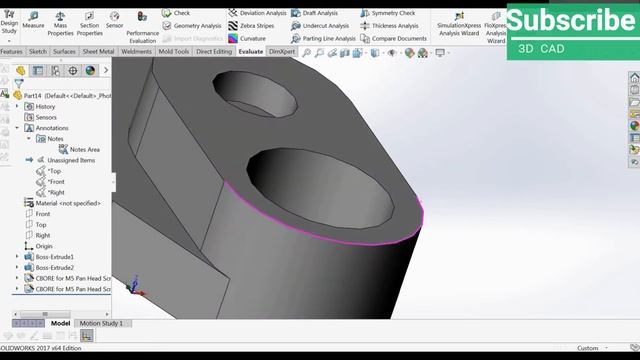Collapse the Annotations node
The image size is (640, 360).
[x=17, y=128]
